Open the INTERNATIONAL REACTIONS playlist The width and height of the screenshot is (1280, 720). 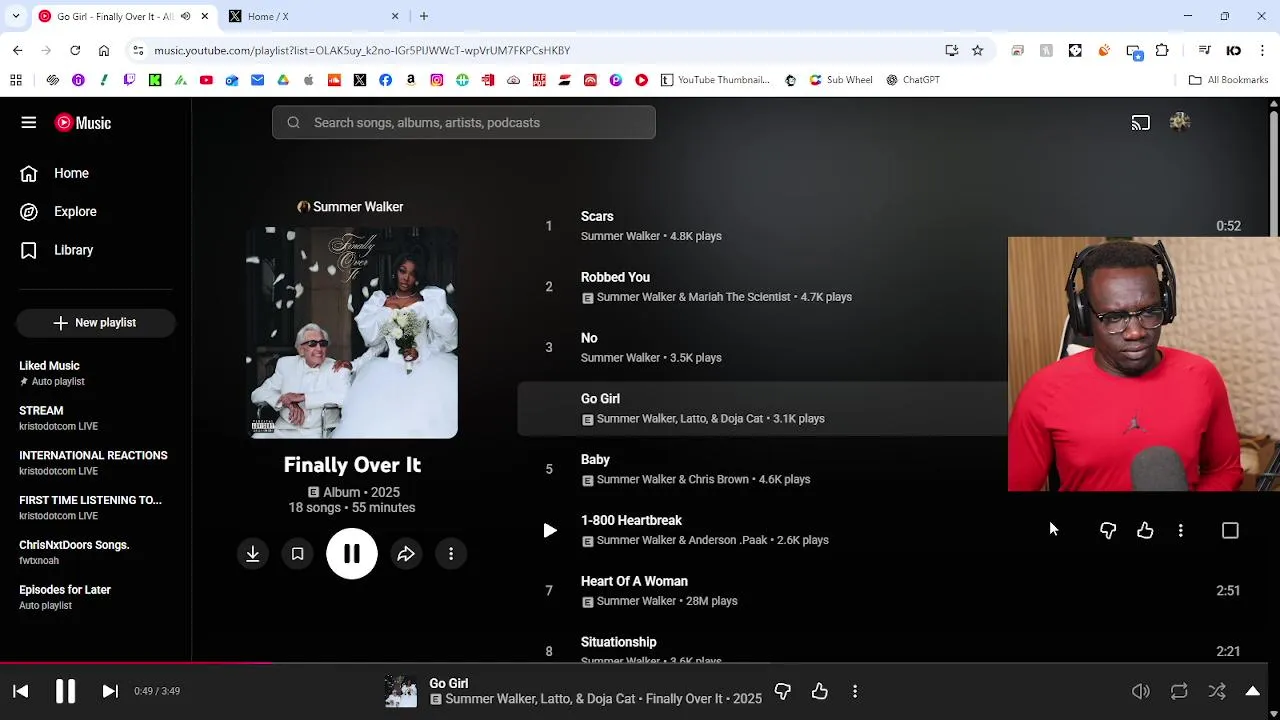click(96, 463)
